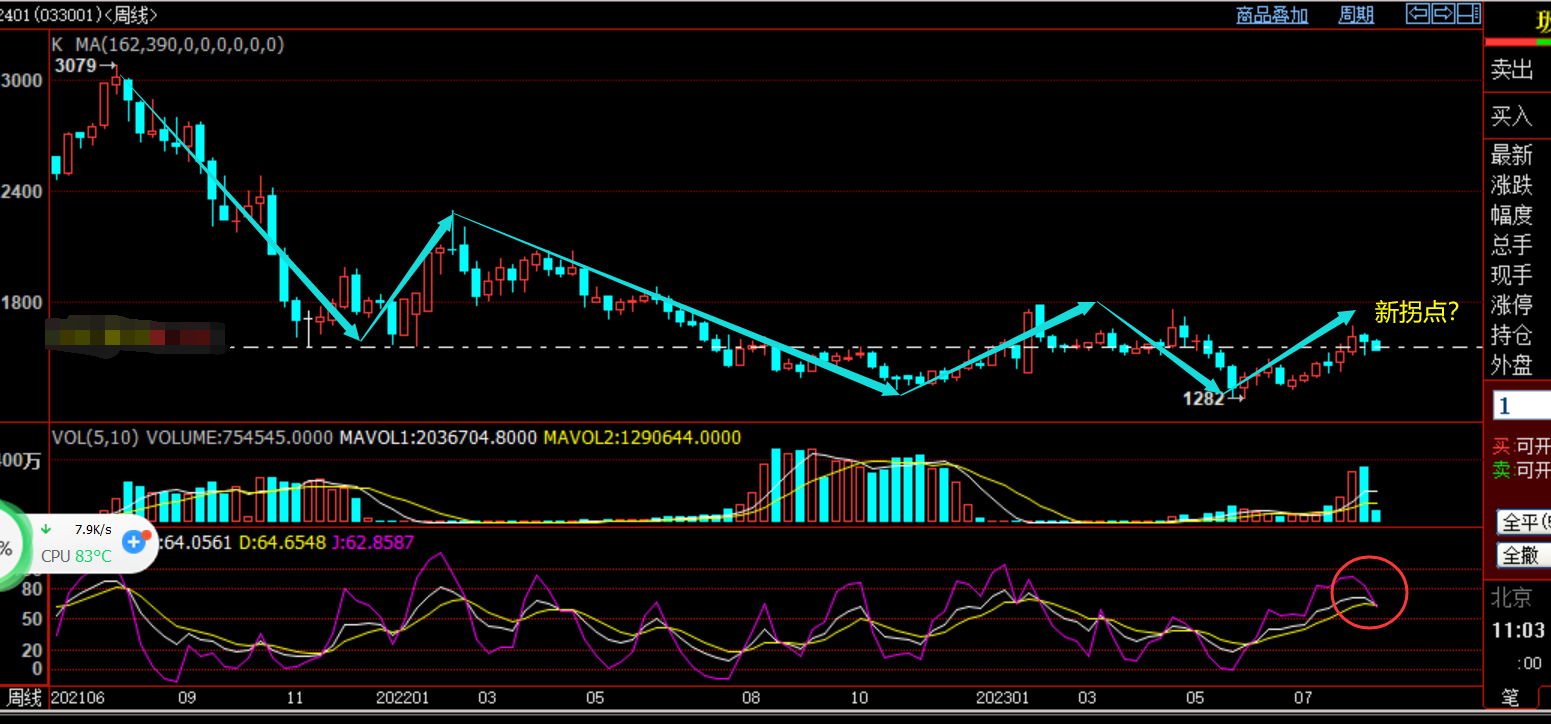Click the 卖出 sell price row
The width and height of the screenshot is (1551, 724).
point(1518,69)
